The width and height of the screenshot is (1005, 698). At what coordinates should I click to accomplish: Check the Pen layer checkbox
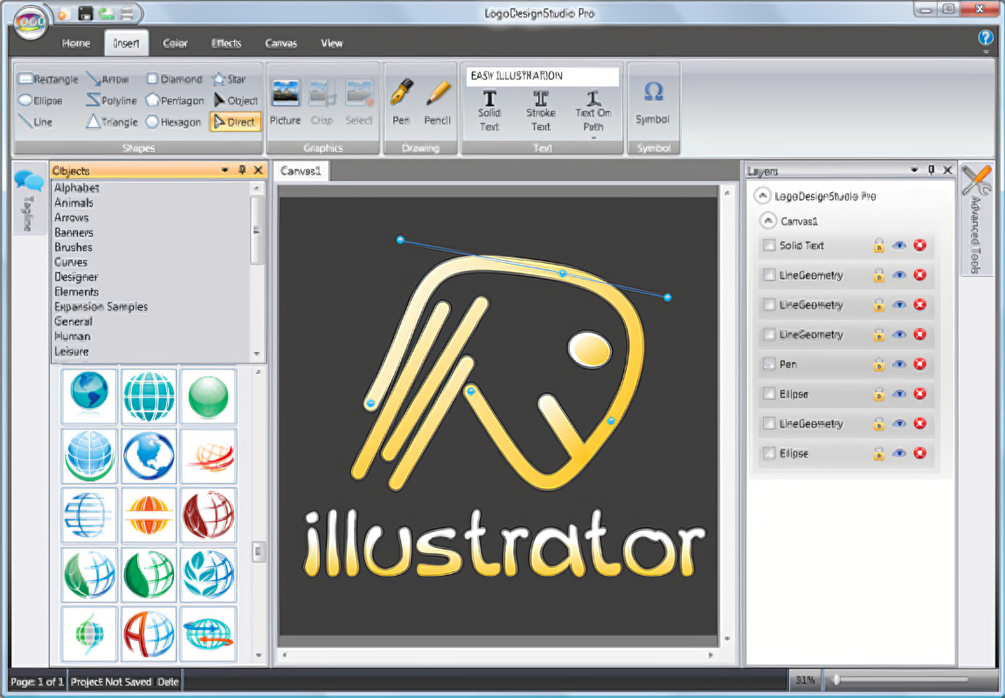[x=769, y=364]
